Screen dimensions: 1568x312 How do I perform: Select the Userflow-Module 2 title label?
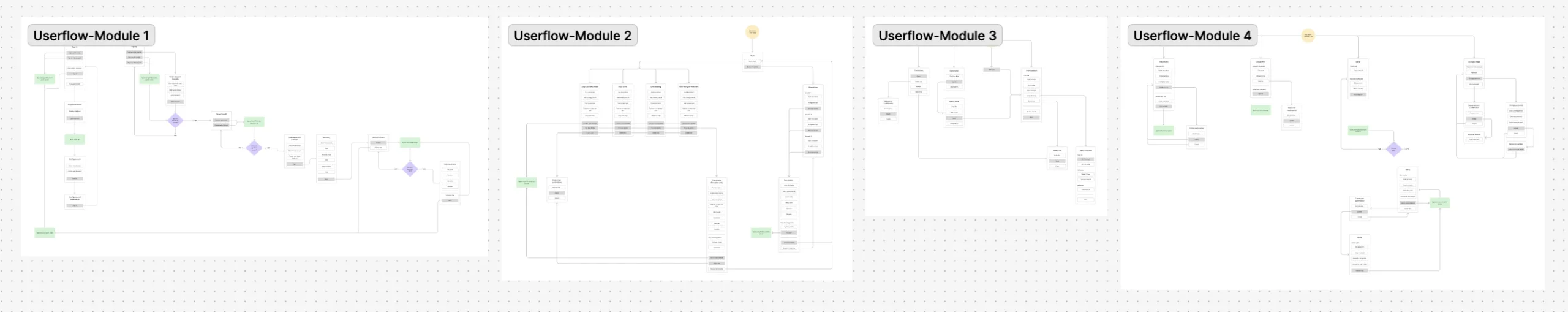pyautogui.click(x=572, y=36)
